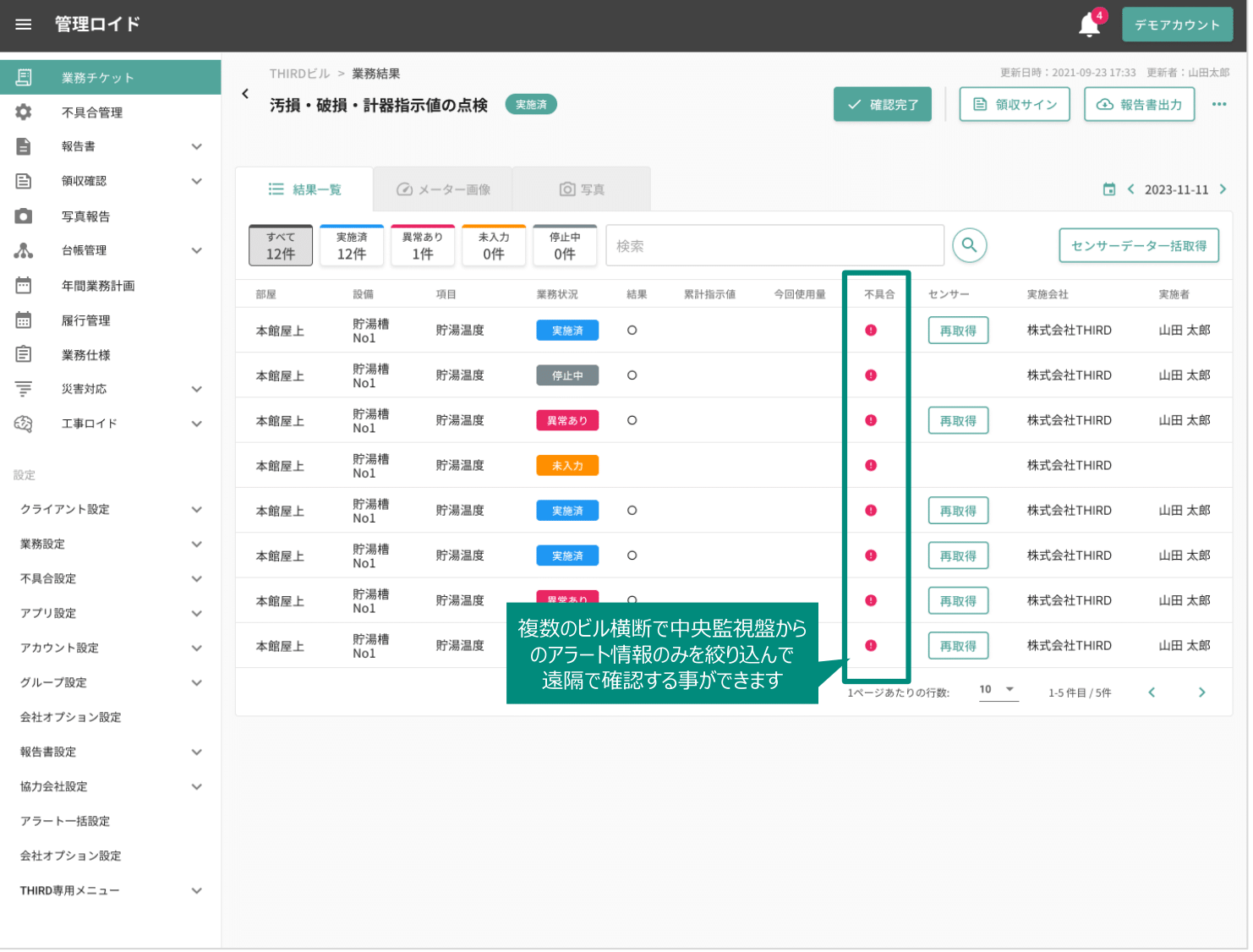This screenshot has height=952, width=1253.
Task: Click defect alert icon in 停止中 row
Action: (x=871, y=375)
